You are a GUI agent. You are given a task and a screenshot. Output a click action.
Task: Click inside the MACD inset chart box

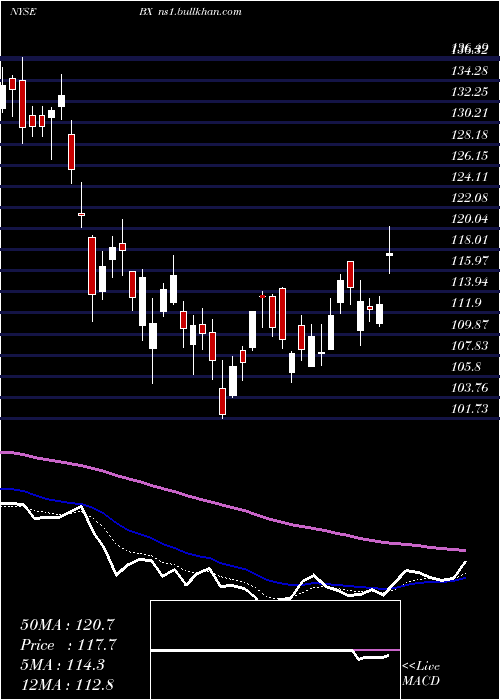pos(275,650)
